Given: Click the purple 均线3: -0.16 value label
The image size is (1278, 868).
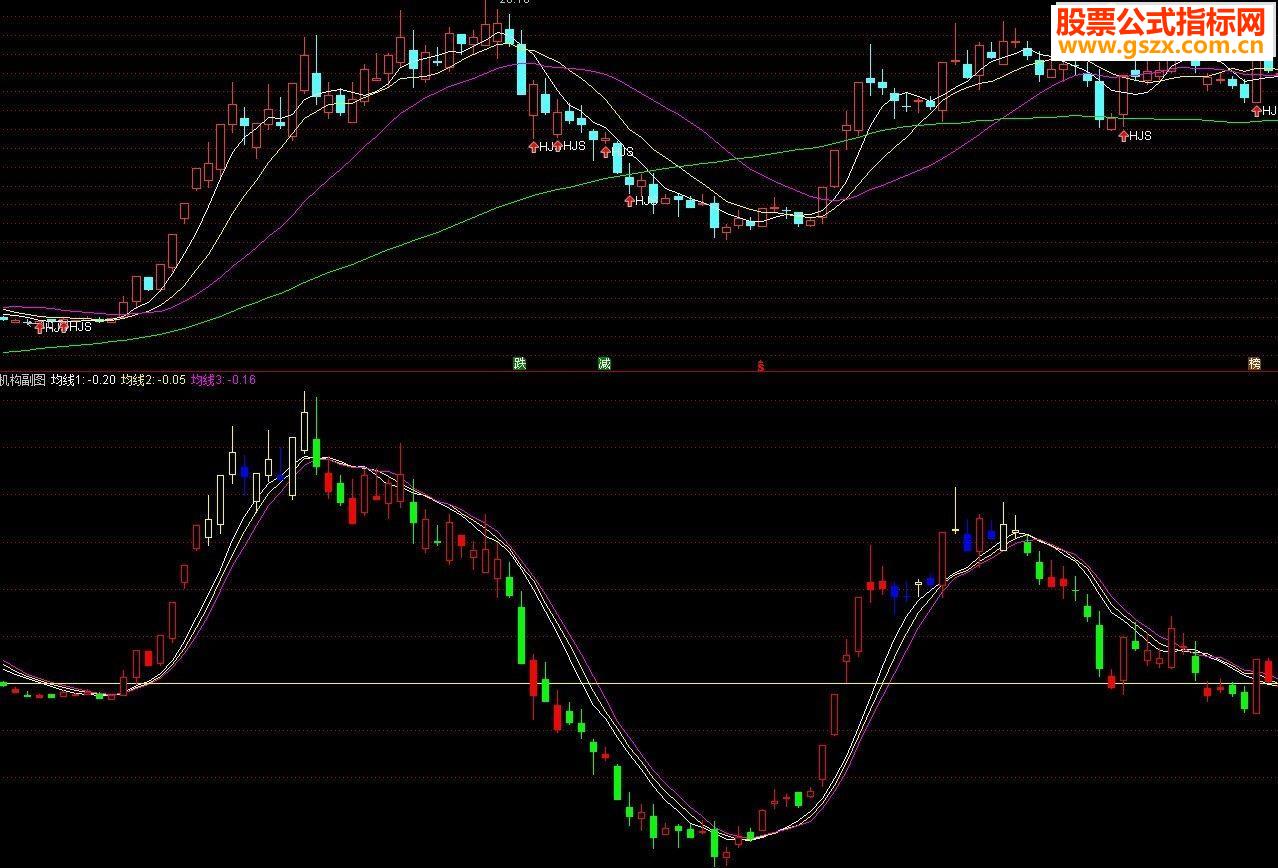Looking at the screenshot, I should click(224, 379).
